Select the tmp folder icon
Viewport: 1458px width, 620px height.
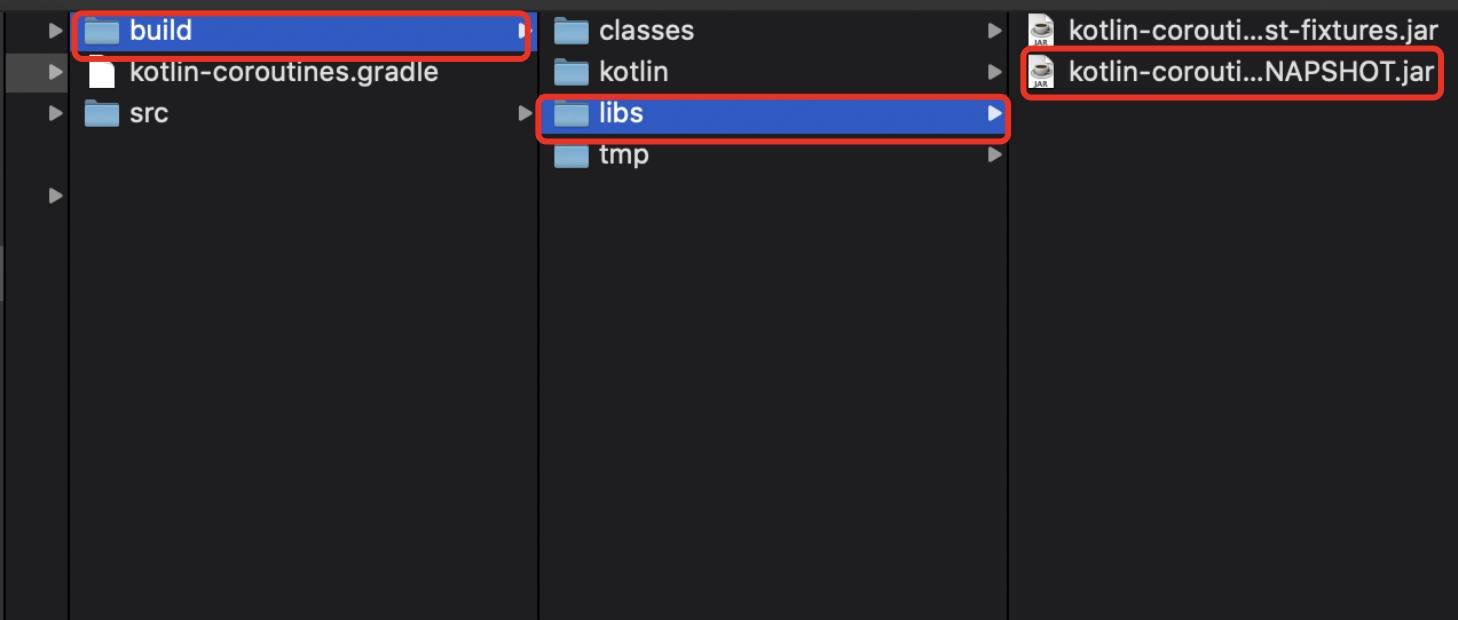(571, 156)
